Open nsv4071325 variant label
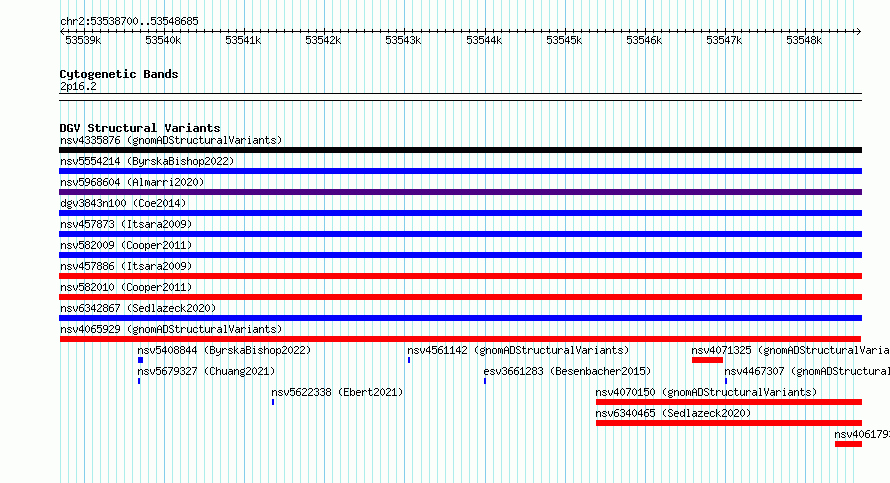 click(790, 350)
